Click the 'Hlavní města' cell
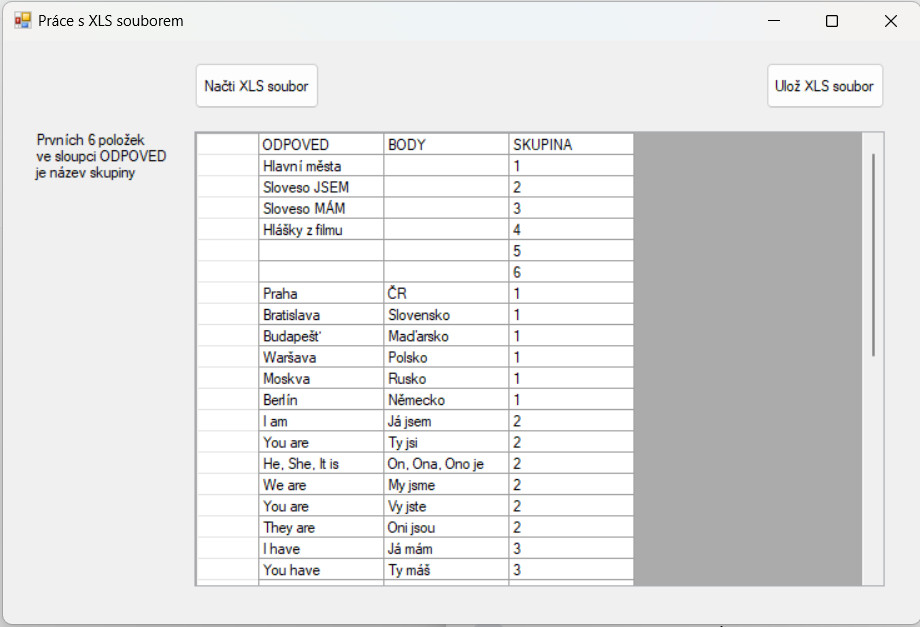This screenshot has width=920, height=627. click(321, 166)
